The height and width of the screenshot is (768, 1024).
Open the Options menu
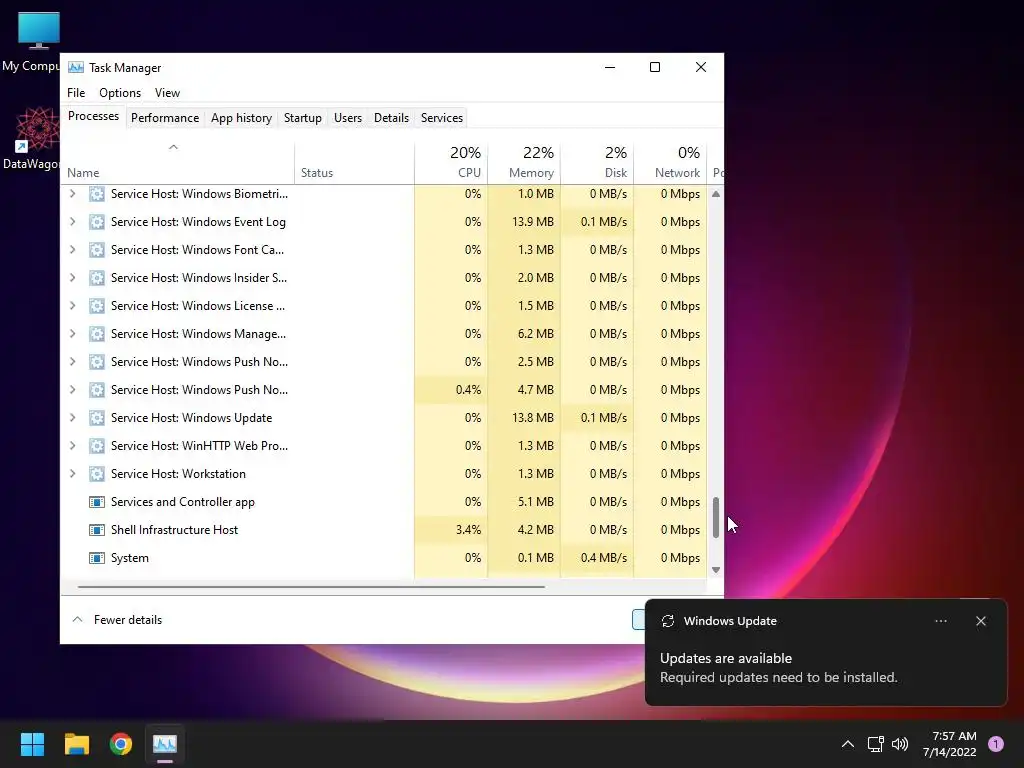pos(120,93)
